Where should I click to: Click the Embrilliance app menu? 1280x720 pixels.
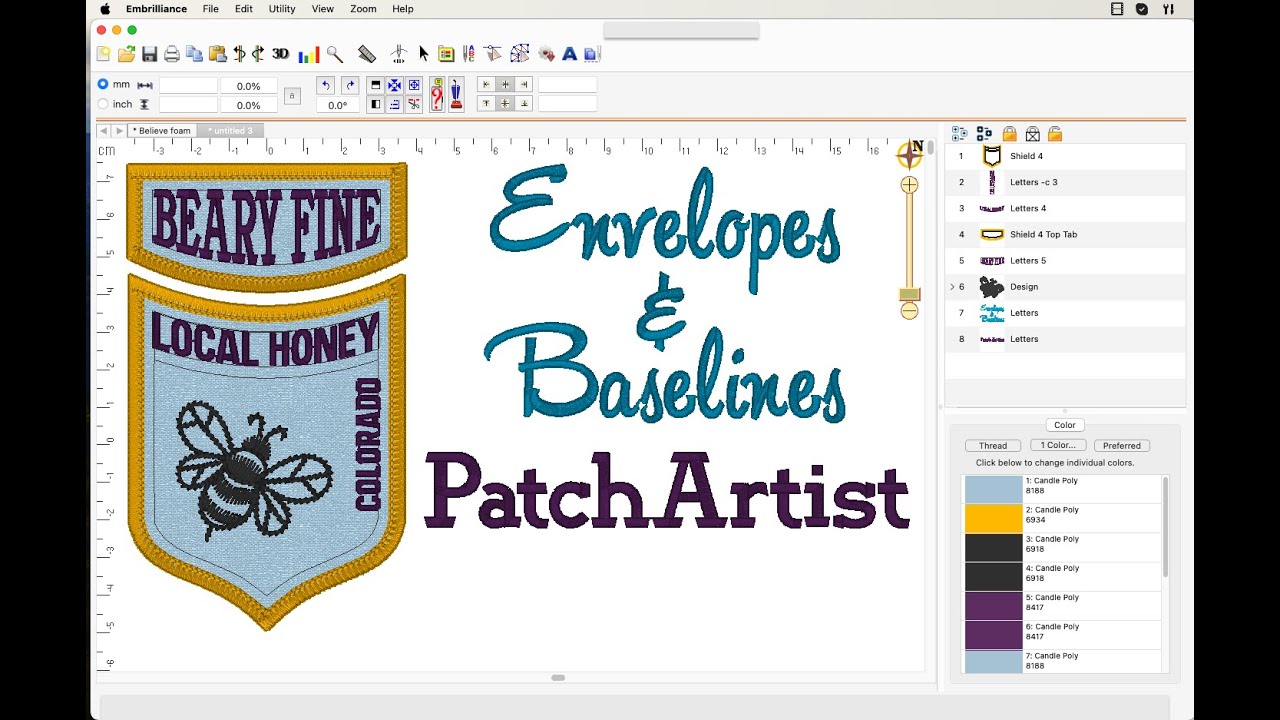(156, 9)
